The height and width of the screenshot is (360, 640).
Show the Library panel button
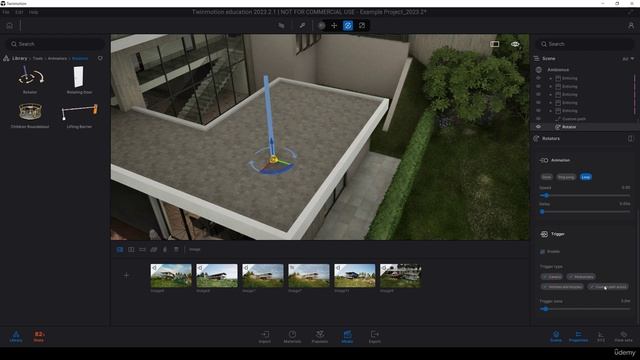[x=16, y=336]
